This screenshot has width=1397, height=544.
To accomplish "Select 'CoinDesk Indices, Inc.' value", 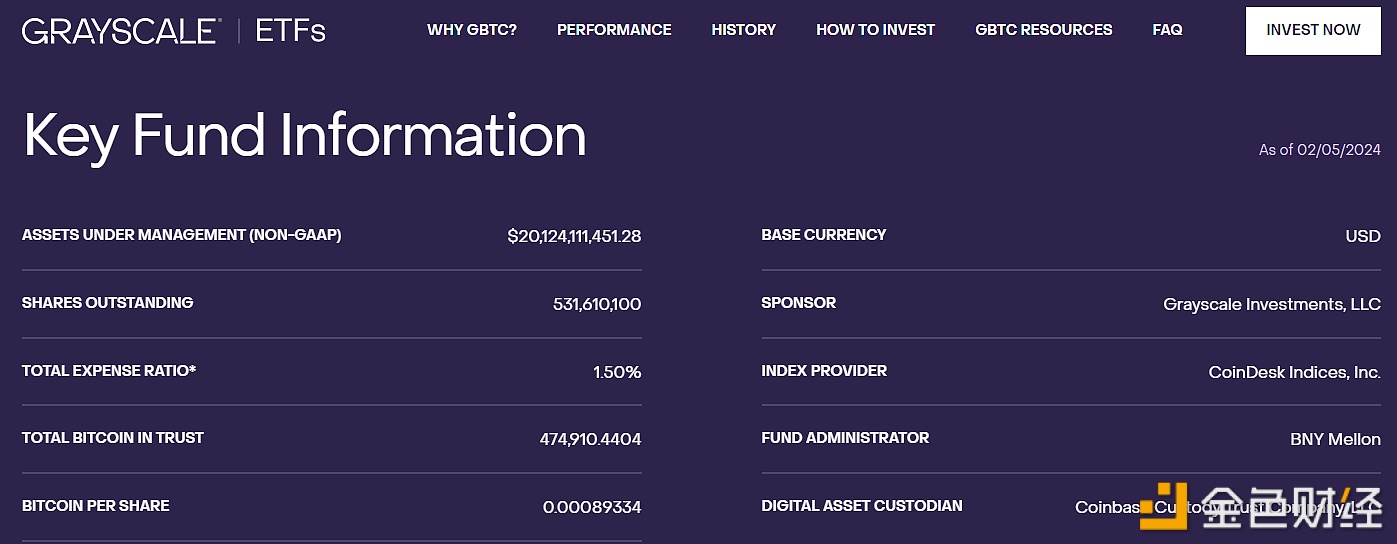I will click(x=1295, y=372).
